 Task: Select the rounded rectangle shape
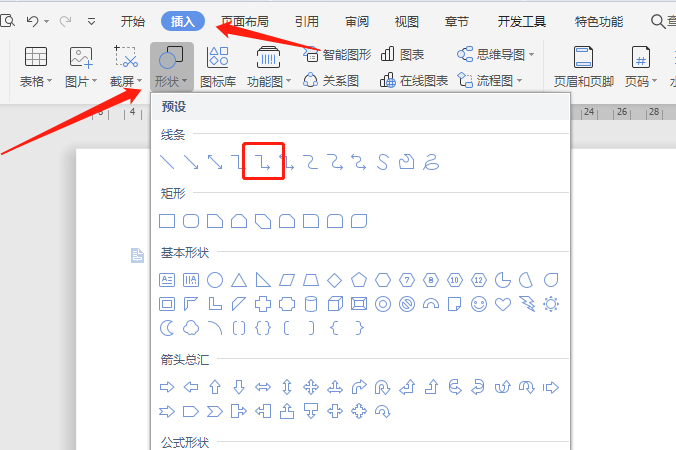coord(191,221)
